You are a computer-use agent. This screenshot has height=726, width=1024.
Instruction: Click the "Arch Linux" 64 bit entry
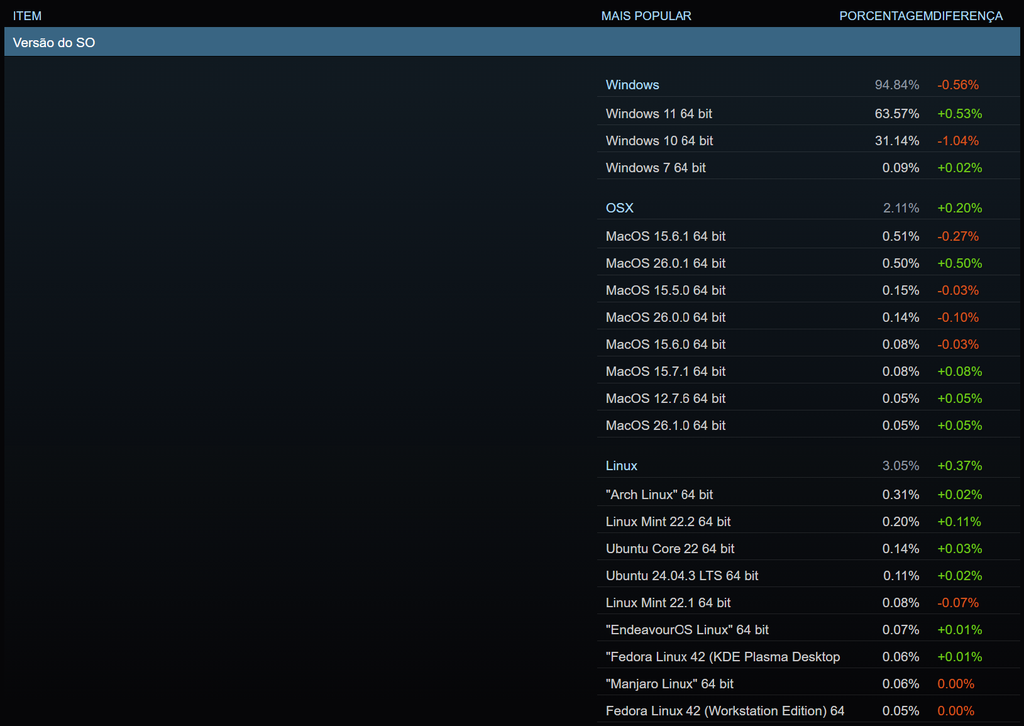659,495
